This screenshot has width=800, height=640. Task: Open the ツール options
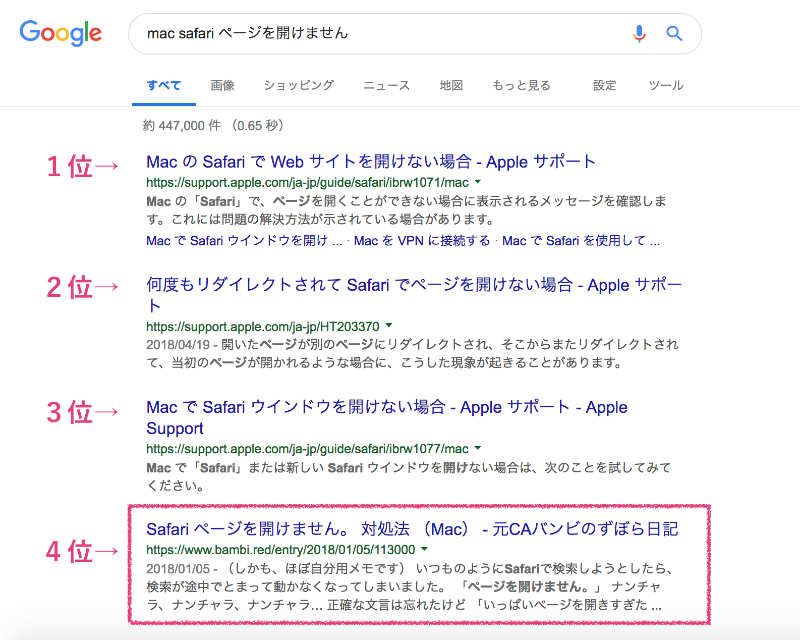[x=666, y=86]
